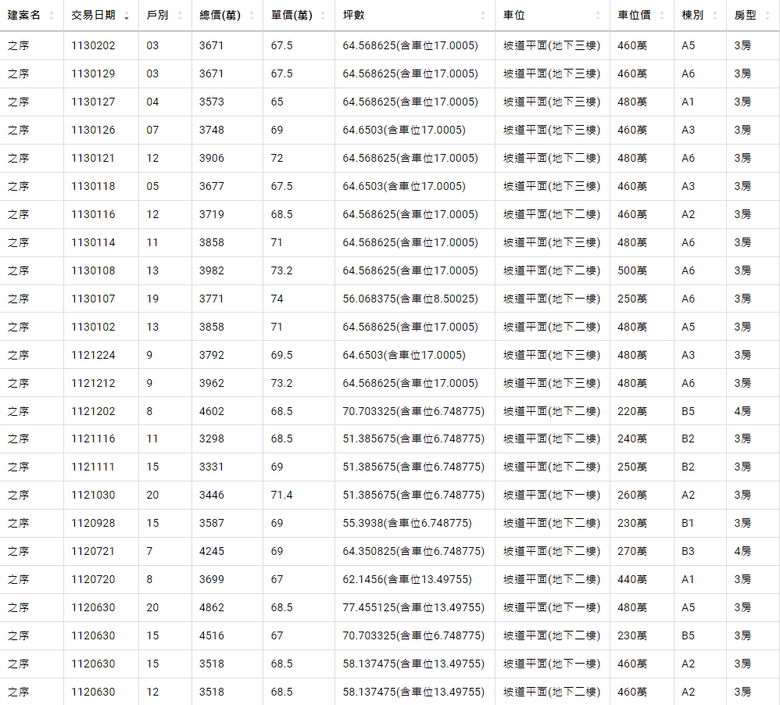The height and width of the screenshot is (705, 780).
Task: Click the 車位 column sort arrows
Action: pos(597,16)
